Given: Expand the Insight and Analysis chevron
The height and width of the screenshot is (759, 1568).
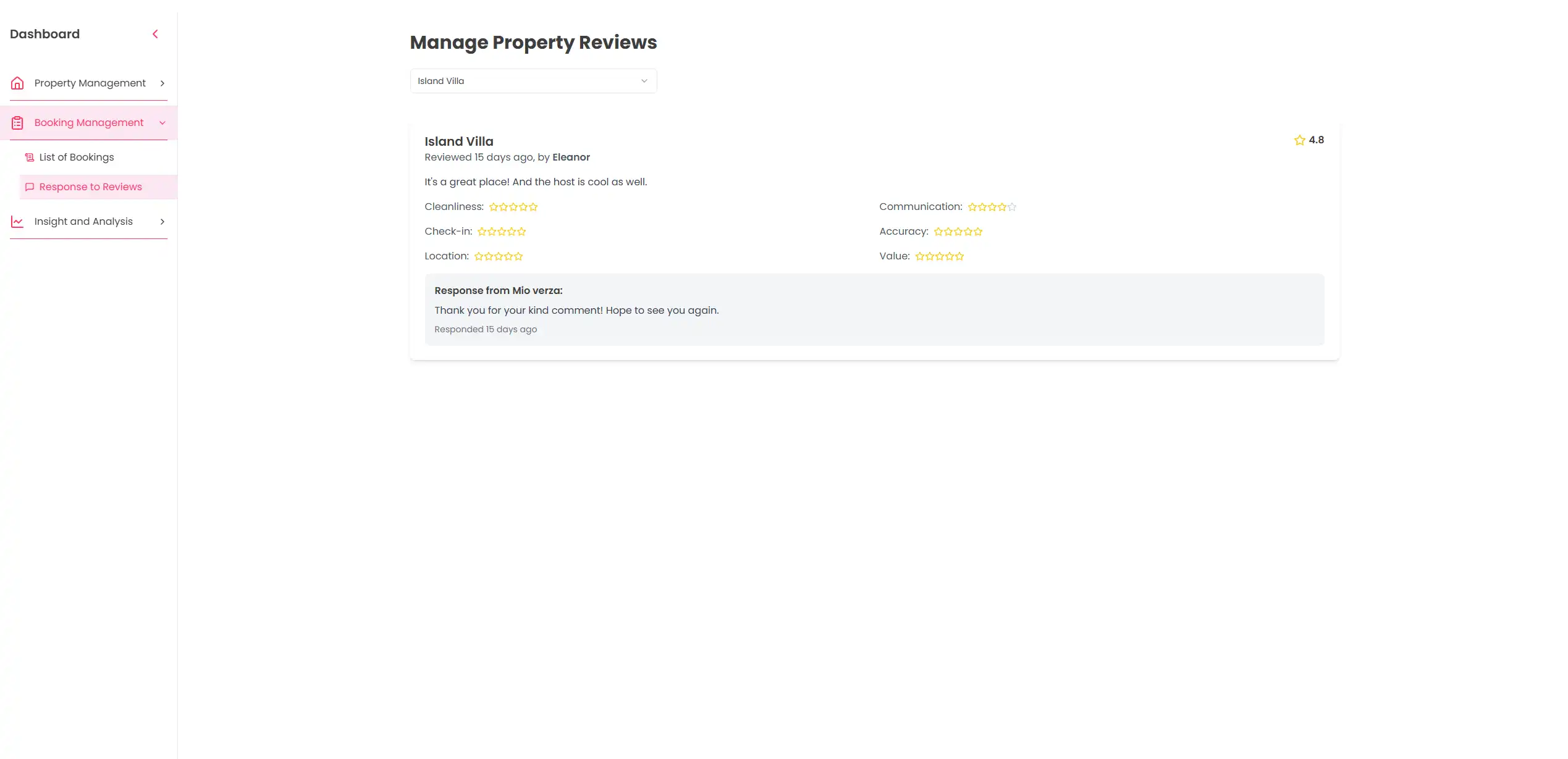Looking at the screenshot, I should click(162, 222).
